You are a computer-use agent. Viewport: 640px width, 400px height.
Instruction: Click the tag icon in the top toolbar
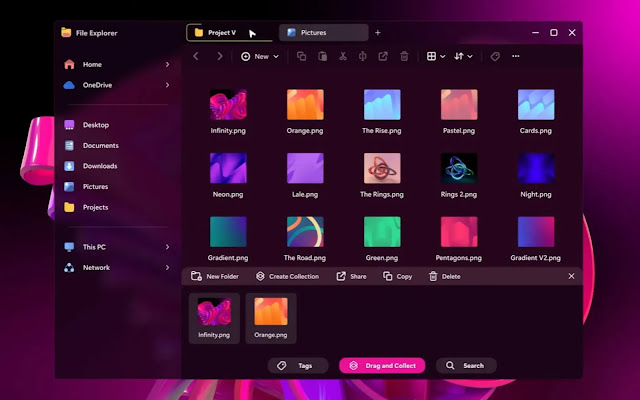coord(495,56)
